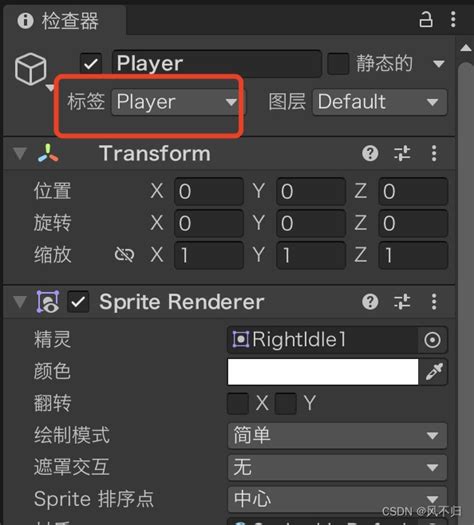
Task: Click the GameObject cube icon
Action: click(x=30, y=69)
